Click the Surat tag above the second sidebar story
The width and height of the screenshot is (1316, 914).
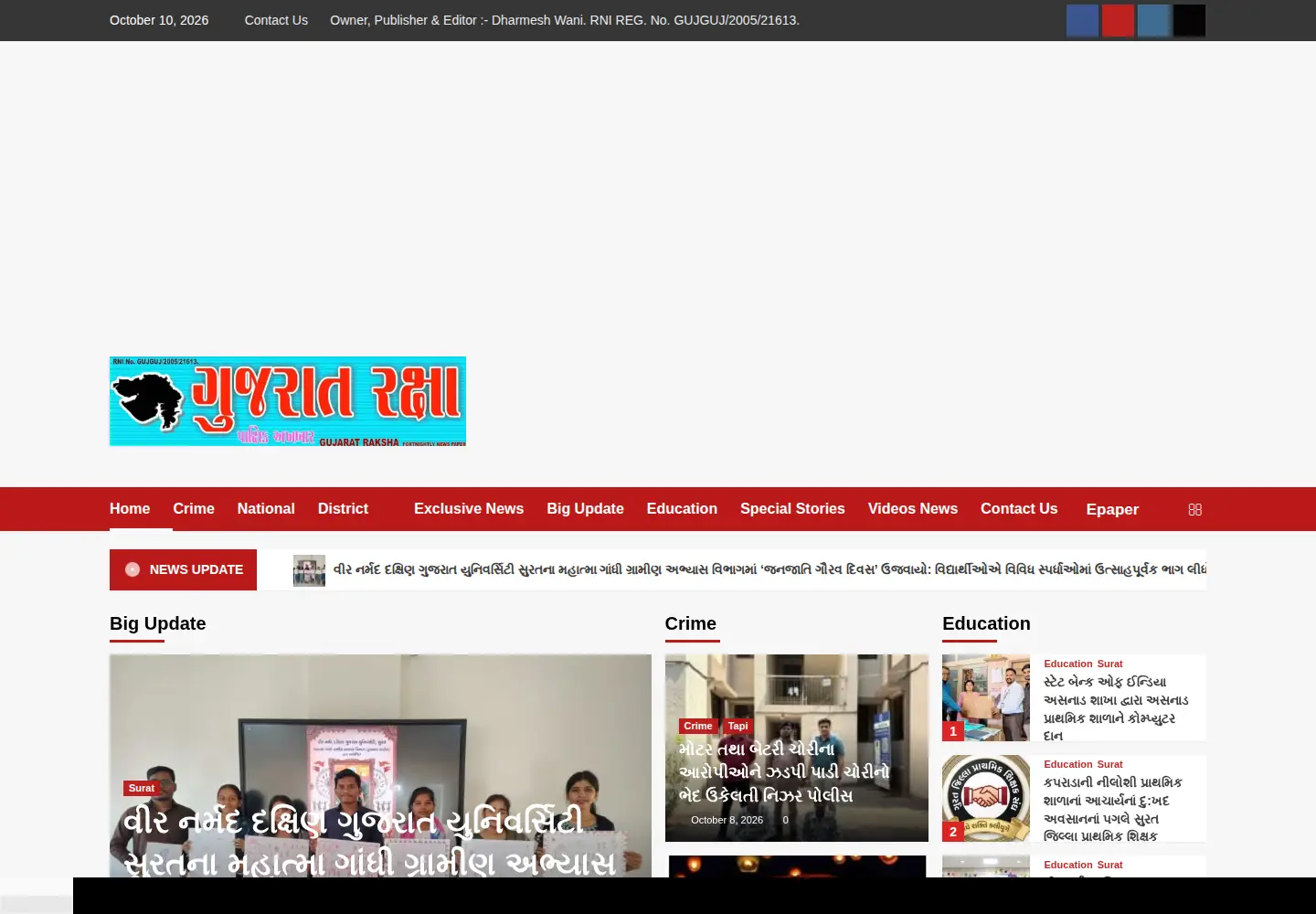[x=1110, y=764]
